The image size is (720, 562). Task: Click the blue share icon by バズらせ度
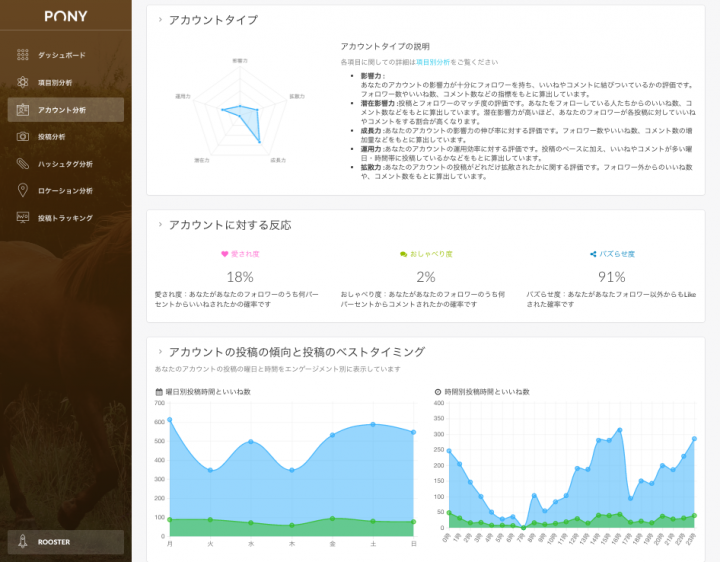(593, 254)
